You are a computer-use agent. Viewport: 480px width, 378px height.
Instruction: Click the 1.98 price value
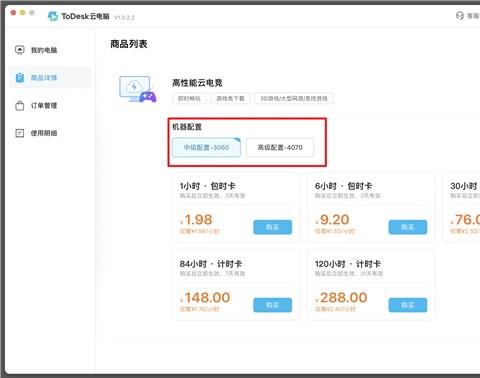tap(198, 220)
